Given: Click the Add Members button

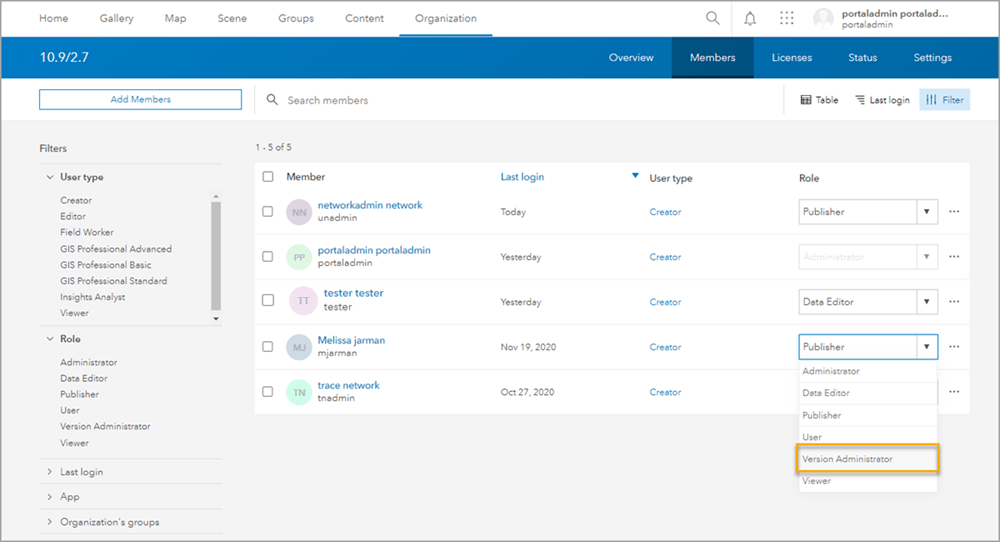Looking at the screenshot, I should [x=140, y=100].
